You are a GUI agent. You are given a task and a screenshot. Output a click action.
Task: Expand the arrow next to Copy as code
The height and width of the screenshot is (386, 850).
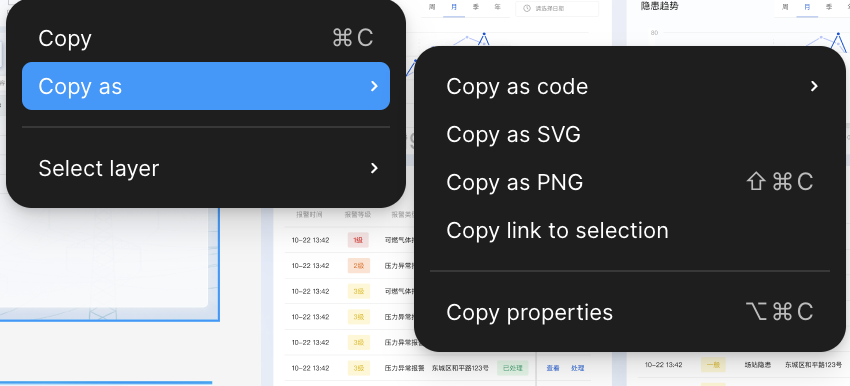pos(813,86)
